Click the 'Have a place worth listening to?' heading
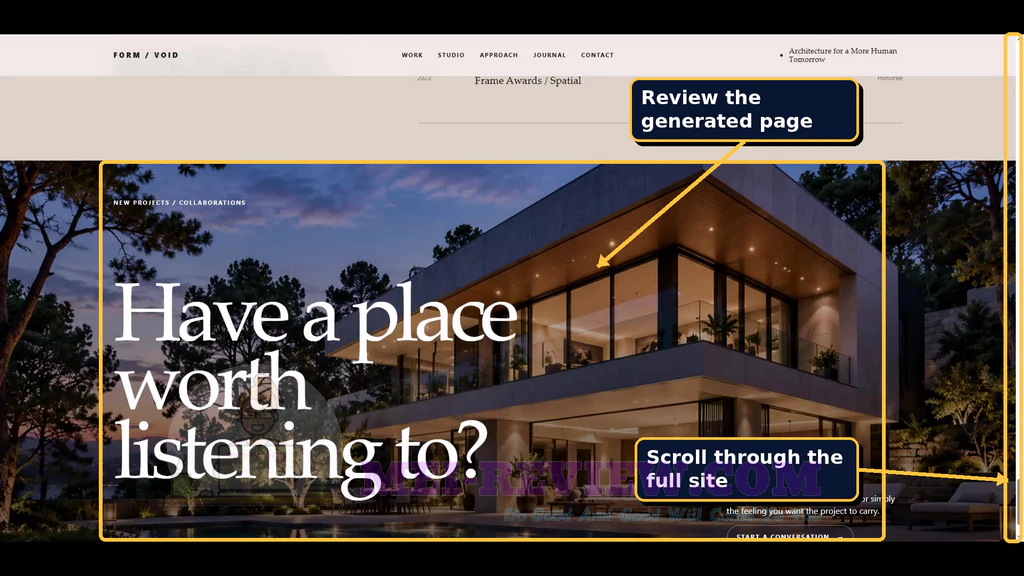The height and width of the screenshot is (576, 1024). click(x=315, y=389)
